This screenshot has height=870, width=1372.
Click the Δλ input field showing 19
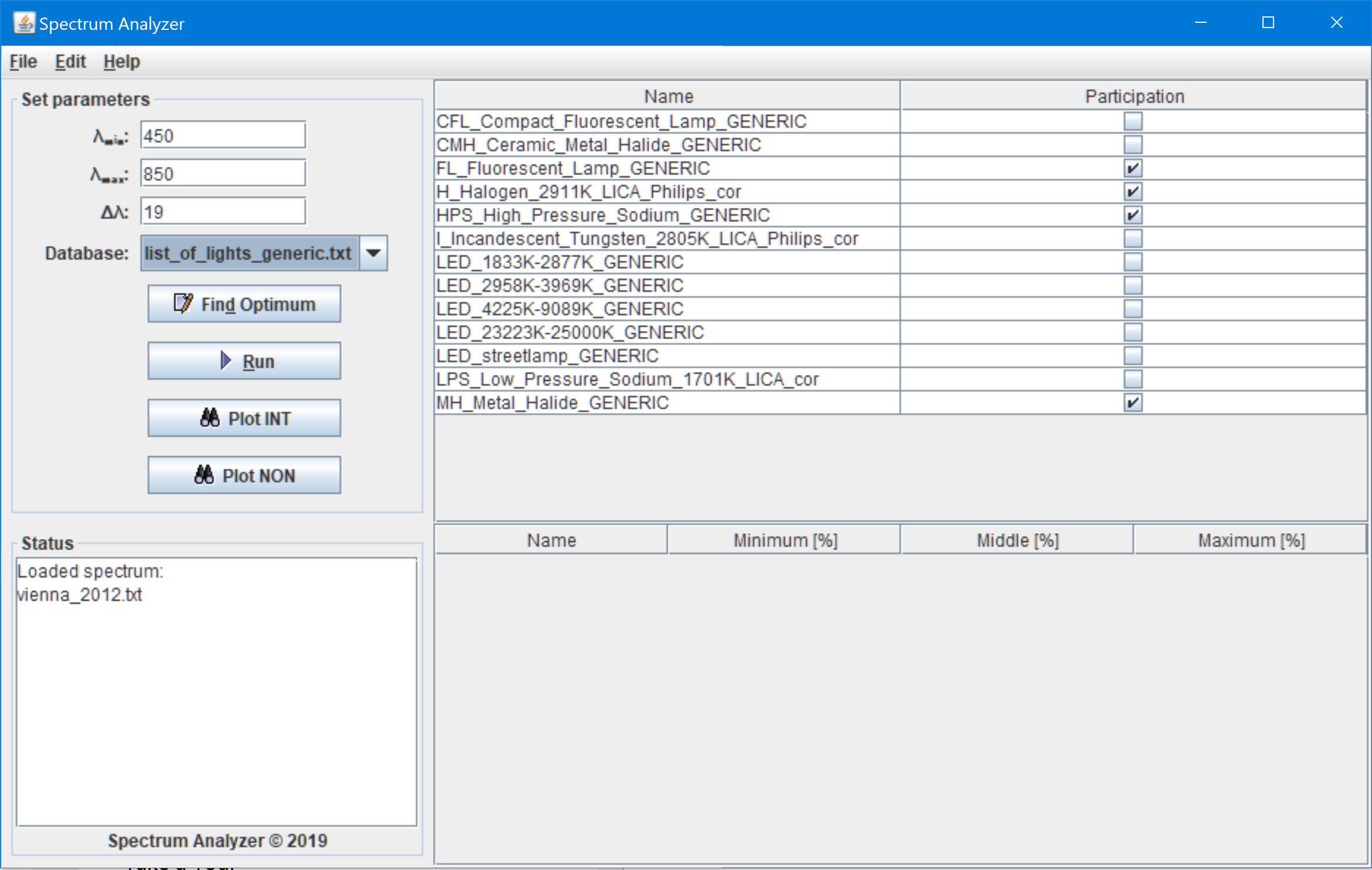(x=223, y=211)
